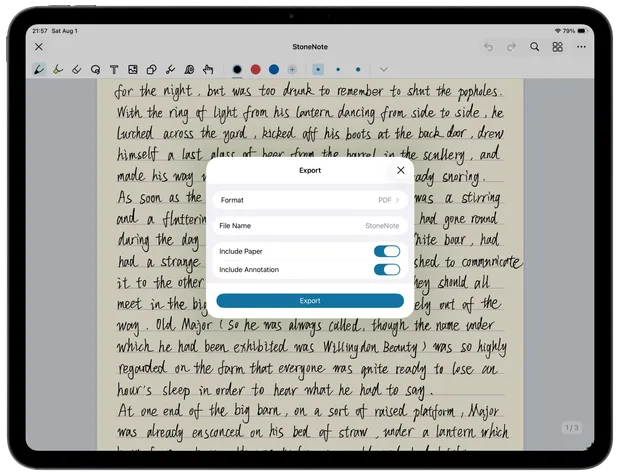The height and width of the screenshot is (475, 620).
Task: Open the shapes tool
Action: (x=151, y=70)
